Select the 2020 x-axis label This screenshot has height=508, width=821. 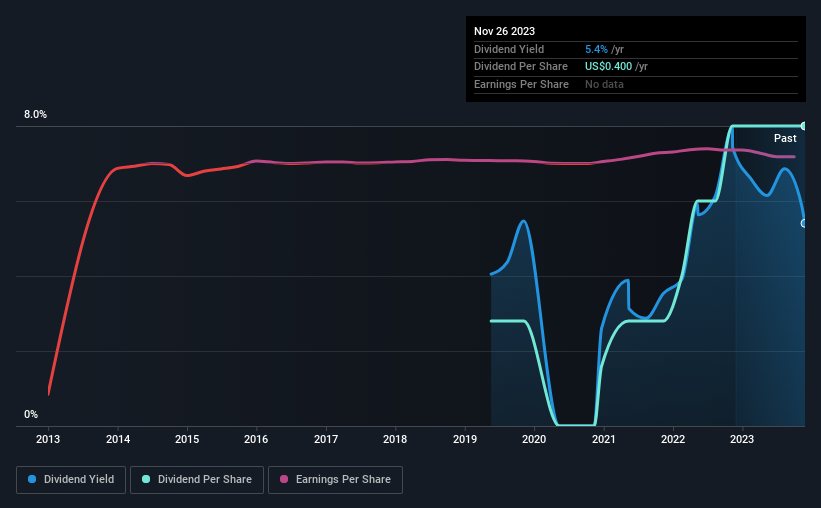click(534, 439)
